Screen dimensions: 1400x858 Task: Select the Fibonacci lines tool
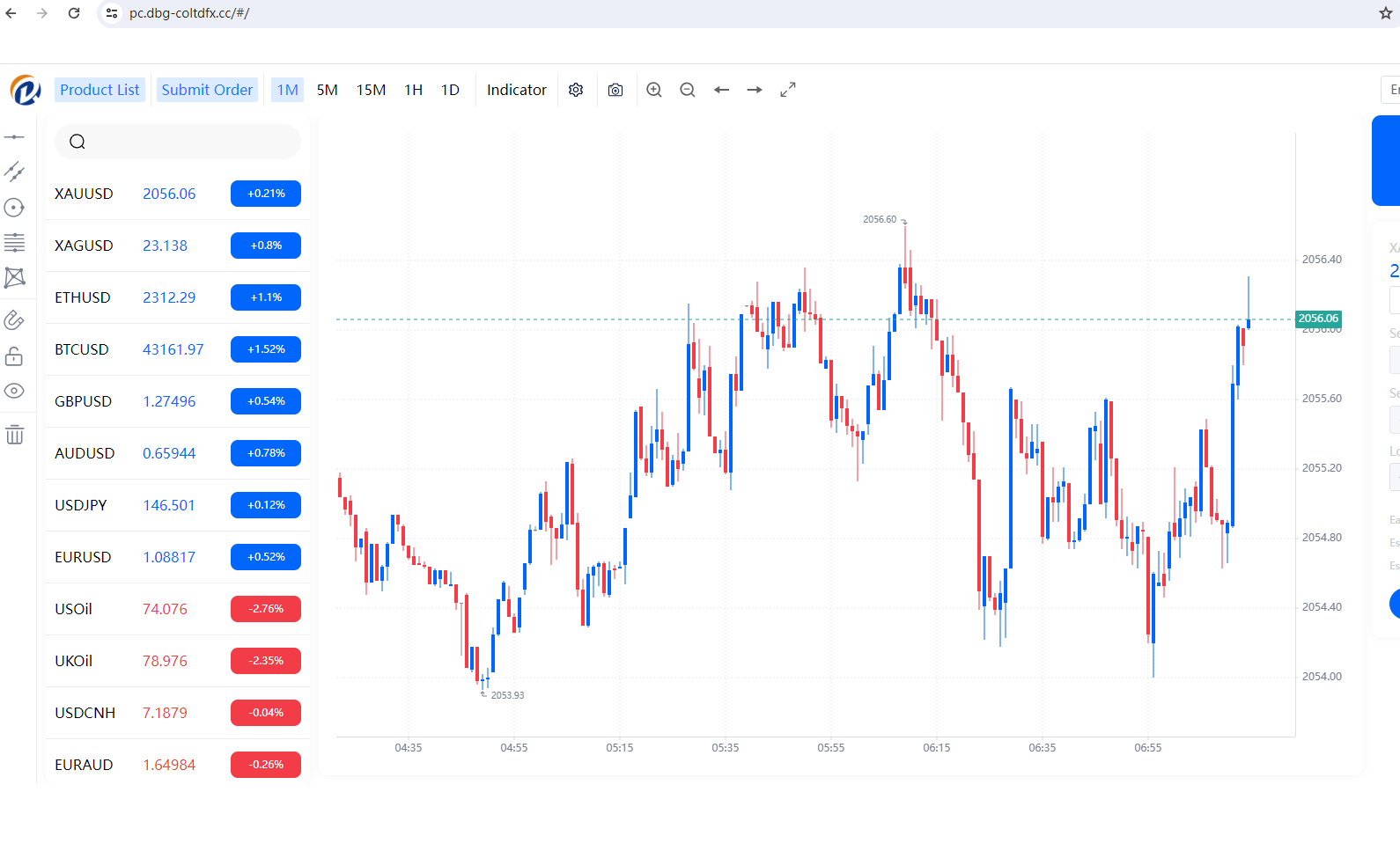click(14, 243)
